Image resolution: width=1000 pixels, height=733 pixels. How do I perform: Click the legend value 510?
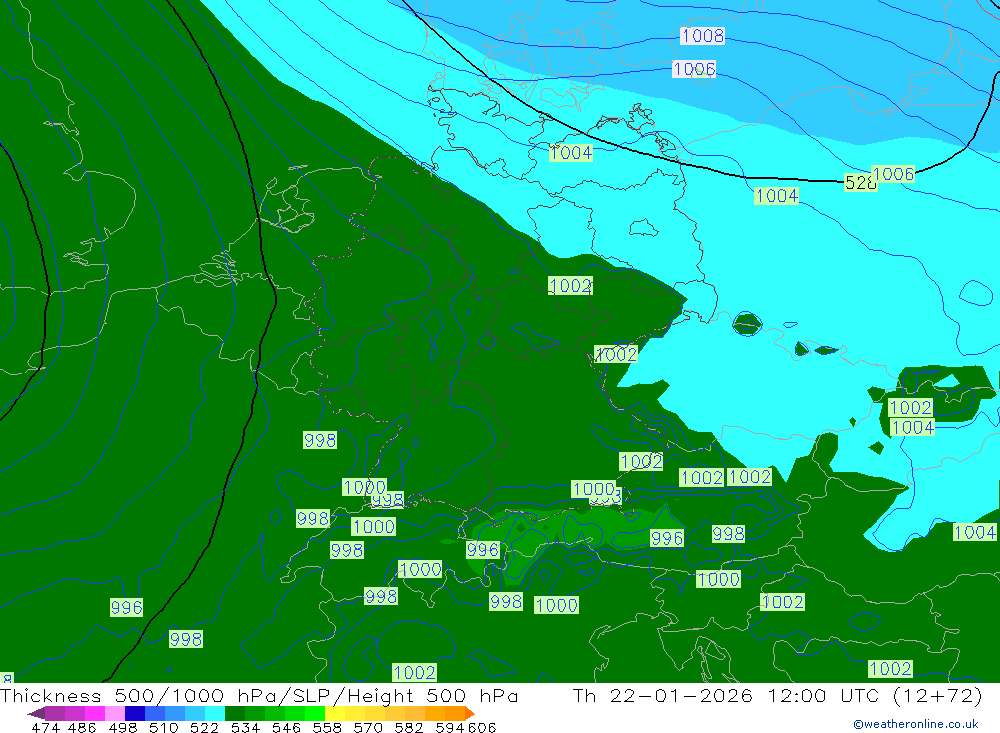pyautogui.click(x=163, y=727)
